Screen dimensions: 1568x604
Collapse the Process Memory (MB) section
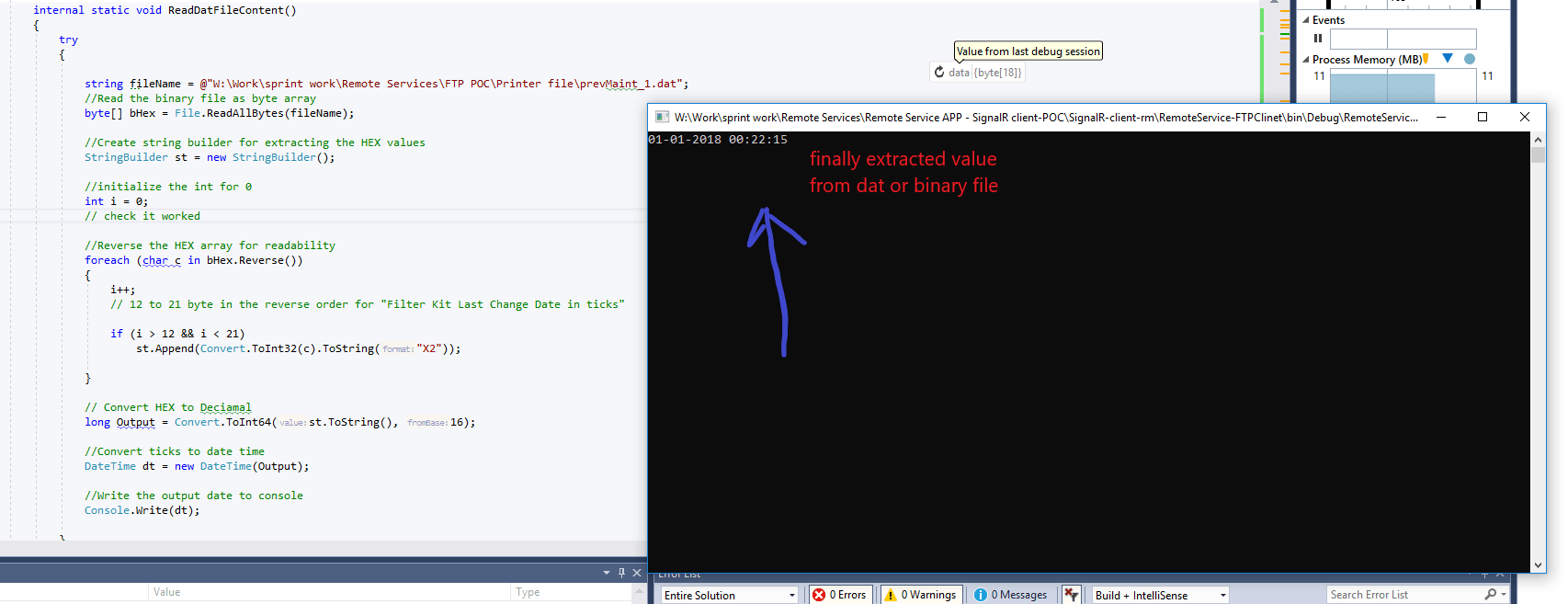[1306, 59]
